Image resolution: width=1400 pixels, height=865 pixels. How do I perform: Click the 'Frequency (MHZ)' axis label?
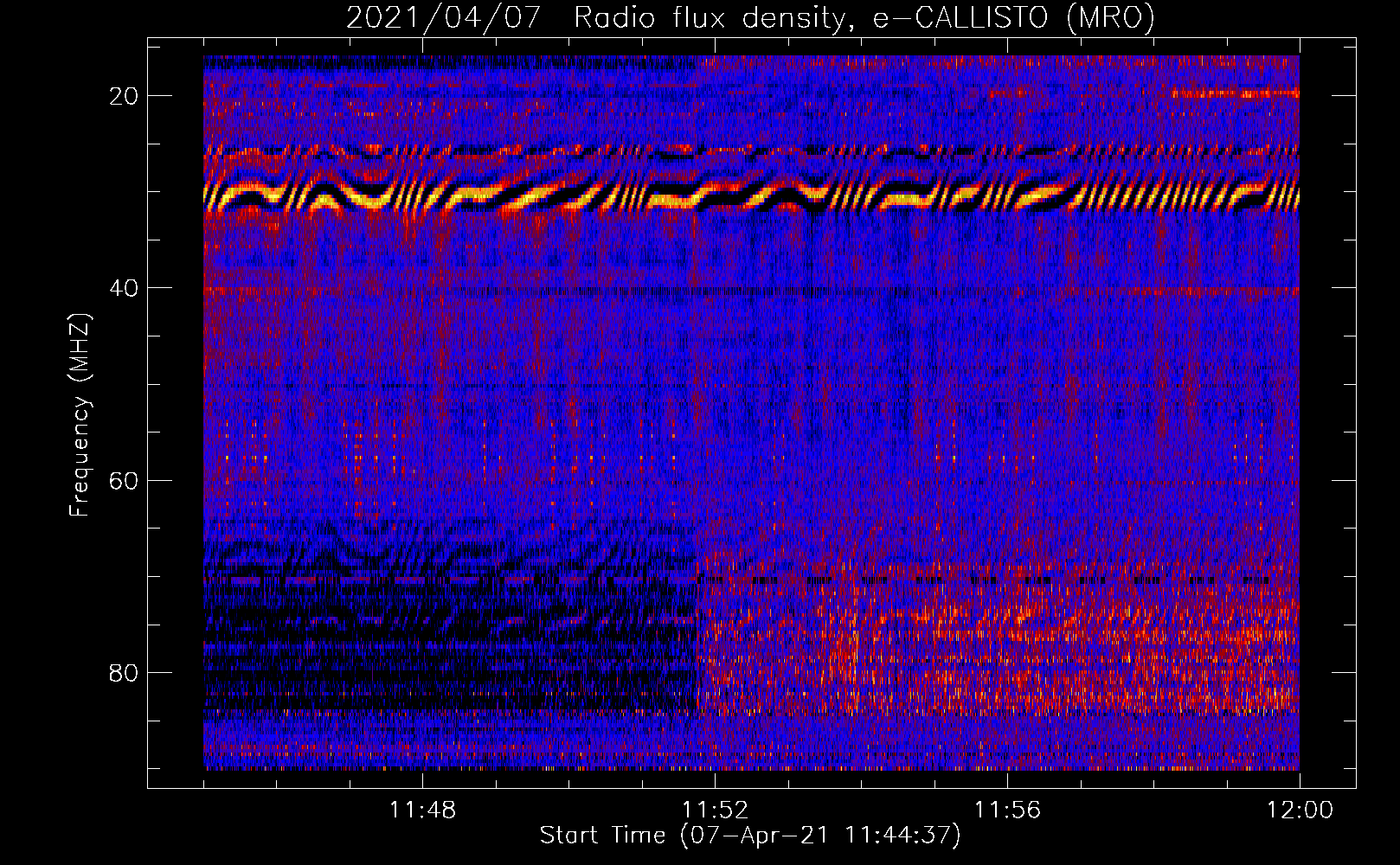tap(80, 414)
